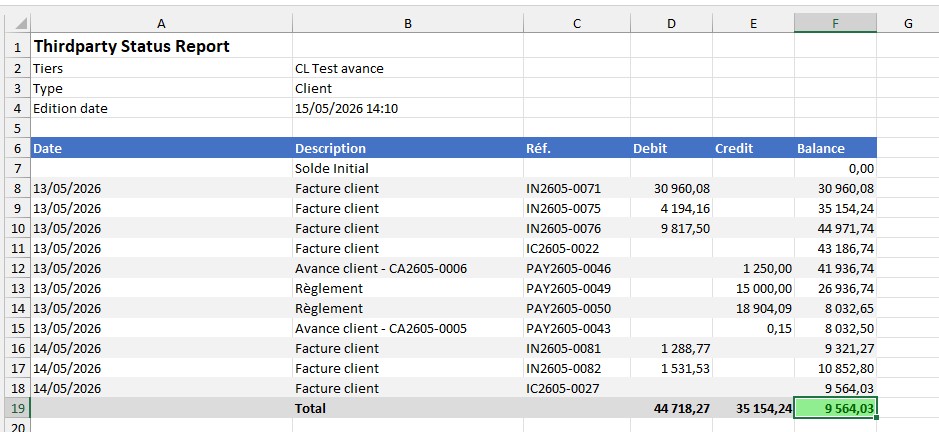Select row 1 header

[18, 46]
